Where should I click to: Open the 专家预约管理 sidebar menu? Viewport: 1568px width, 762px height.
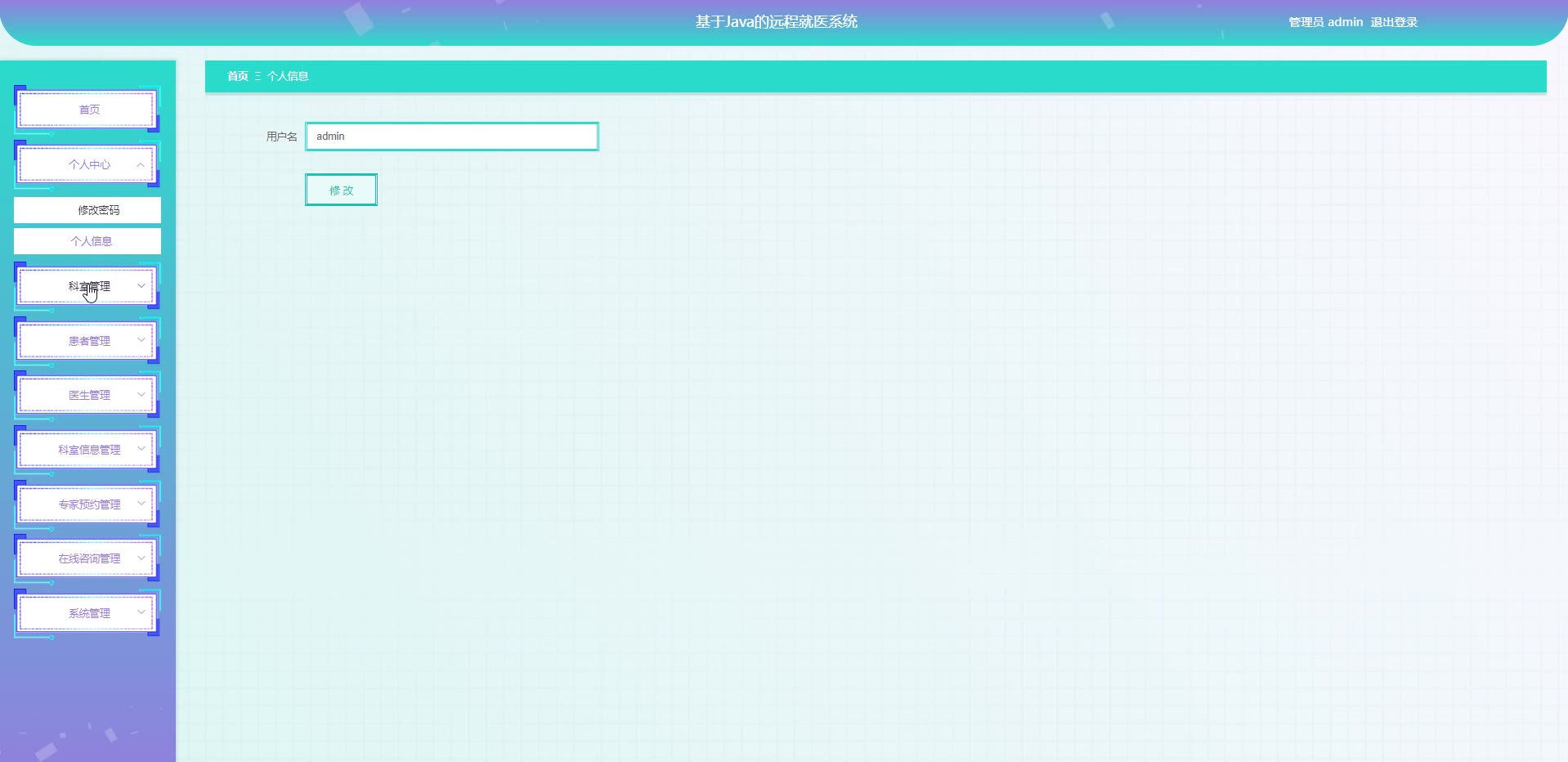tap(87, 504)
